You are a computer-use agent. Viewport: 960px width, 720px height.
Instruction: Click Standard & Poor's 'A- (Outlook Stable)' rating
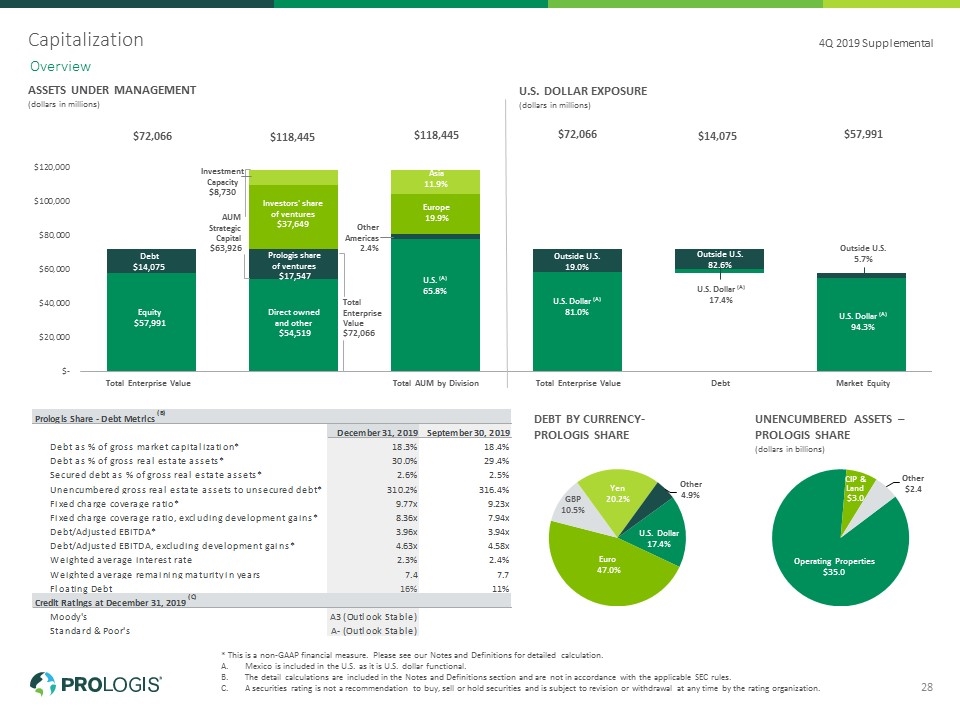click(x=373, y=631)
